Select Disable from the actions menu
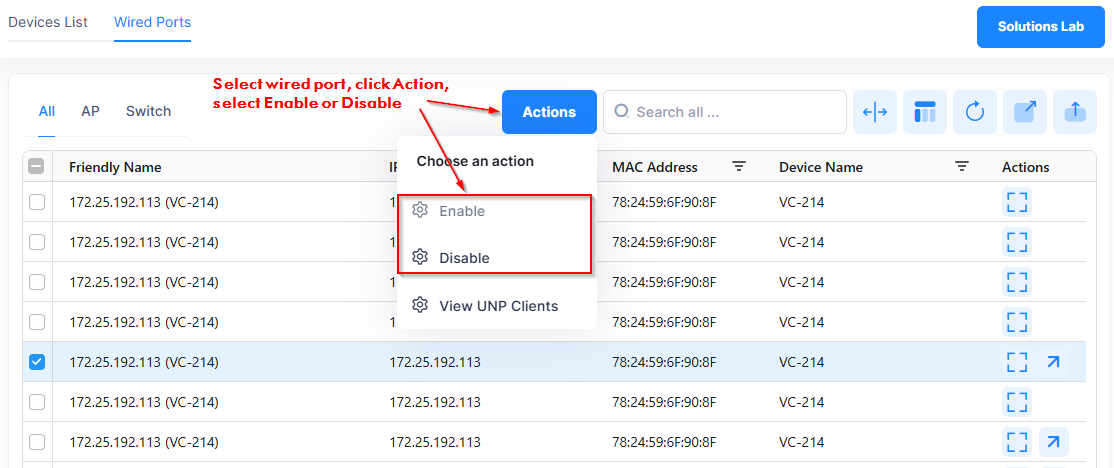Image resolution: width=1114 pixels, height=468 pixels. [464, 258]
